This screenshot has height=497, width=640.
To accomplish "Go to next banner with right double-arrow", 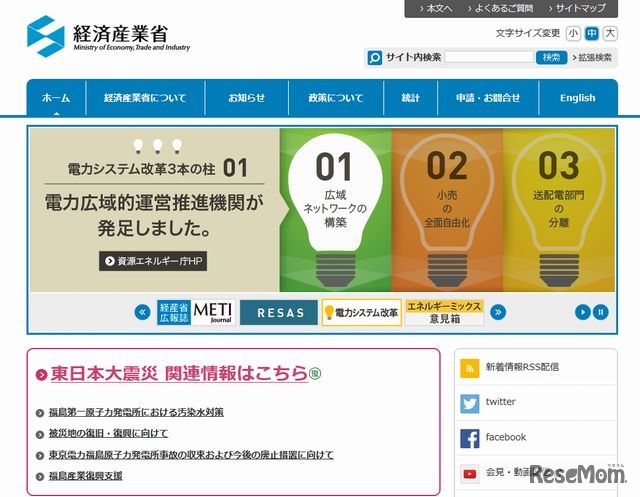I will coord(498,313).
